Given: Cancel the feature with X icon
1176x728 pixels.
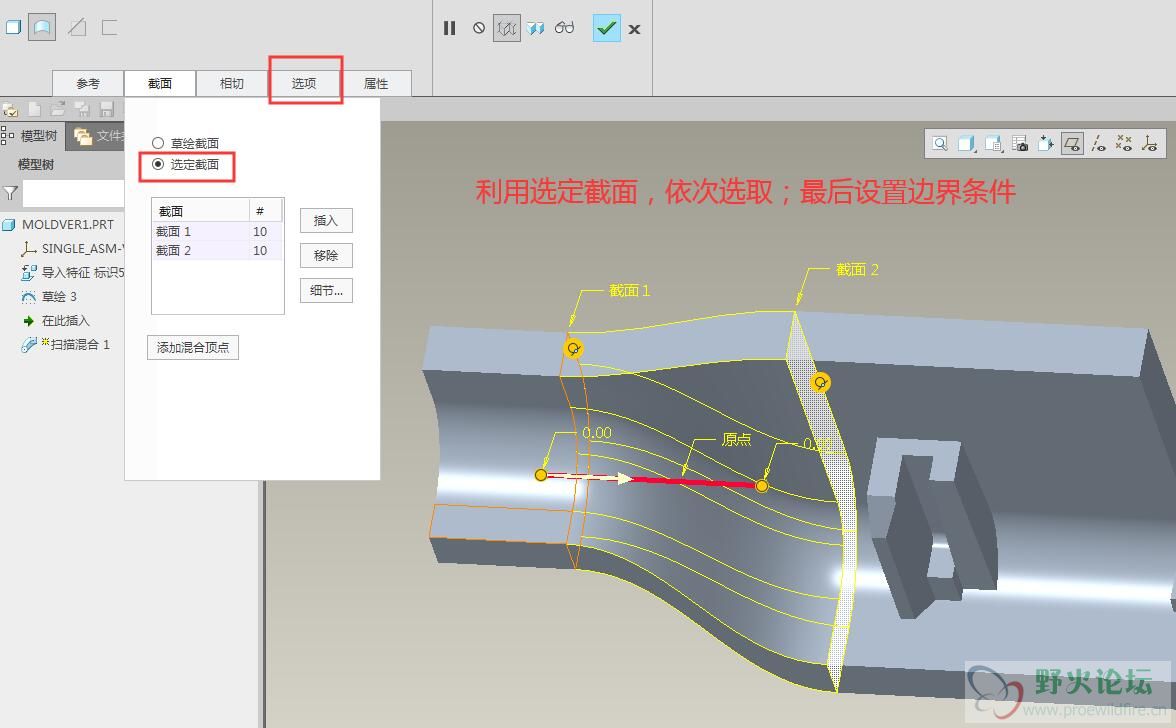Looking at the screenshot, I should tap(634, 29).
